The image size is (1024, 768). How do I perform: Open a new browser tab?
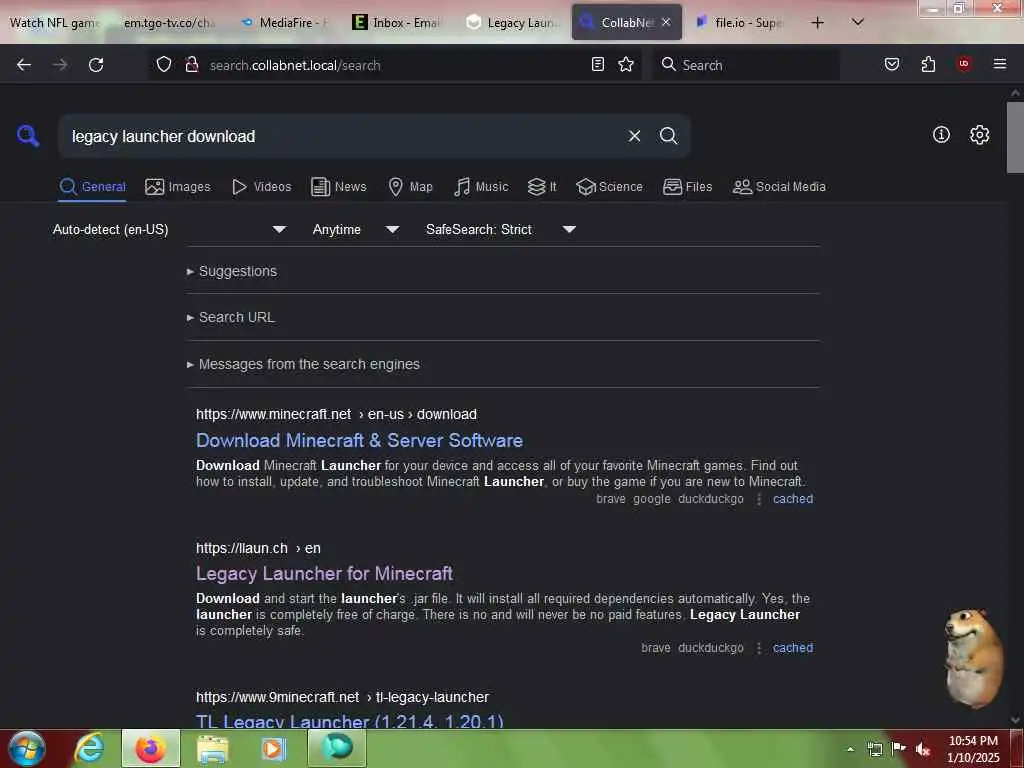[817, 23]
